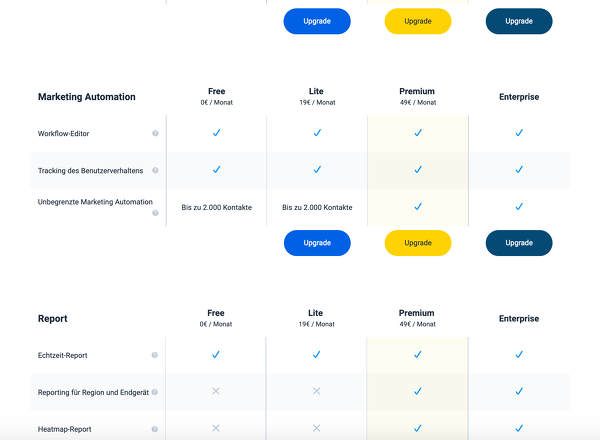This screenshot has width=600, height=440.
Task: Click help icon beside Heatmap-Report
Action: coord(155,429)
